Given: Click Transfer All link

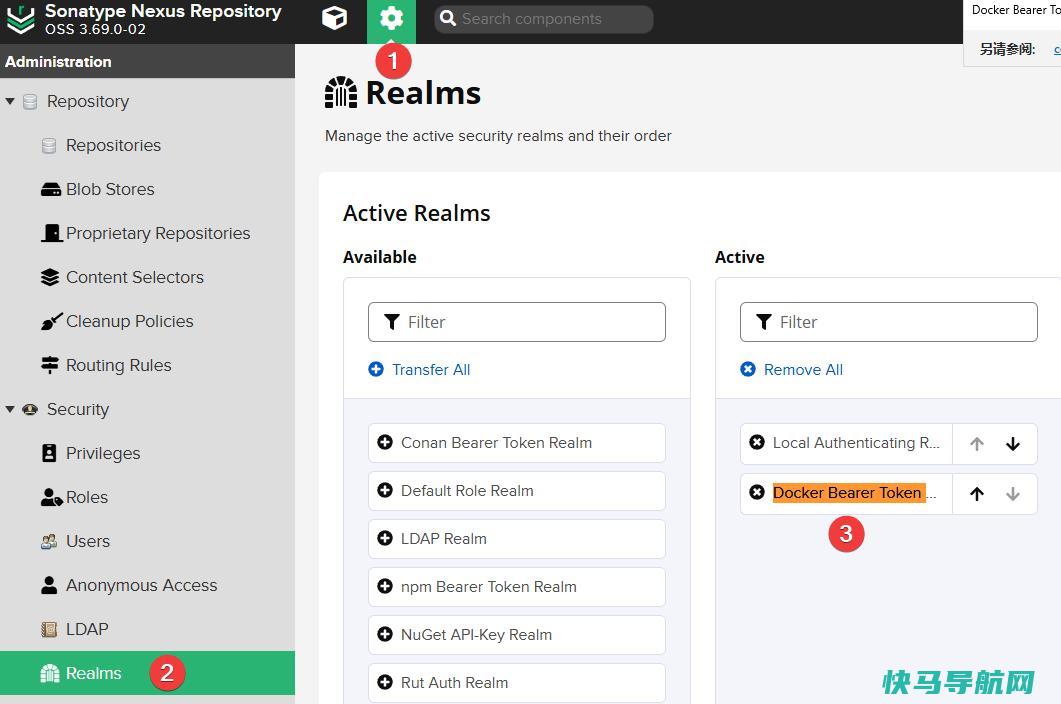Looking at the screenshot, I should pos(419,370).
